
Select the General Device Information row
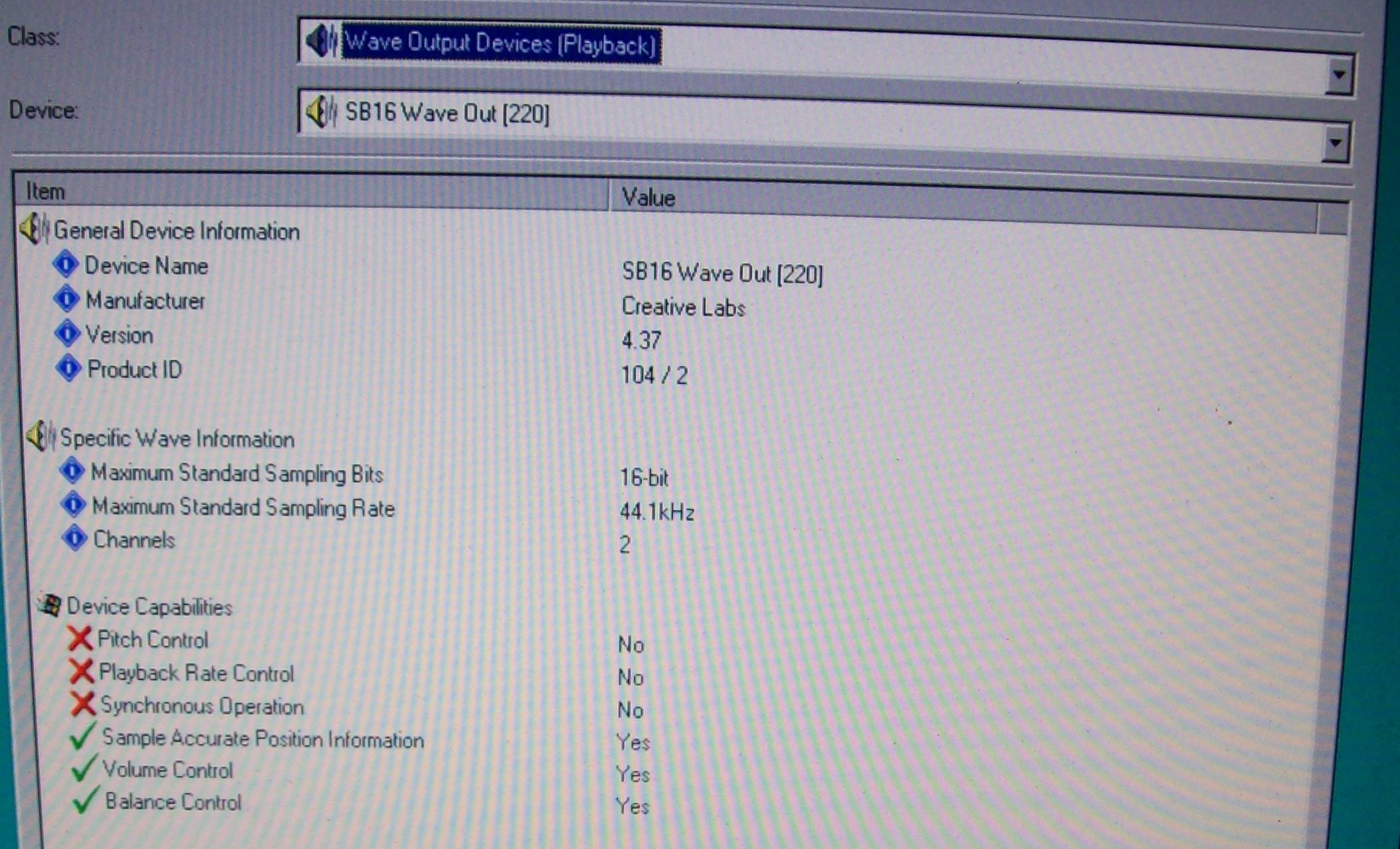tap(177, 231)
